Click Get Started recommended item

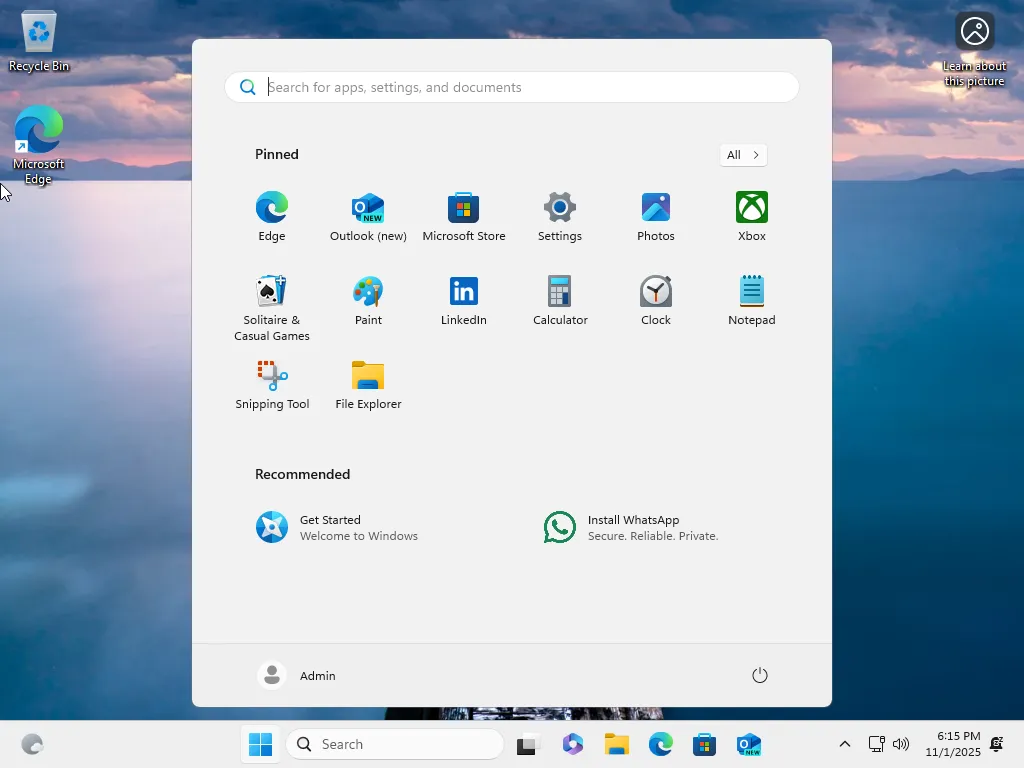pyautogui.click(x=336, y=528)
